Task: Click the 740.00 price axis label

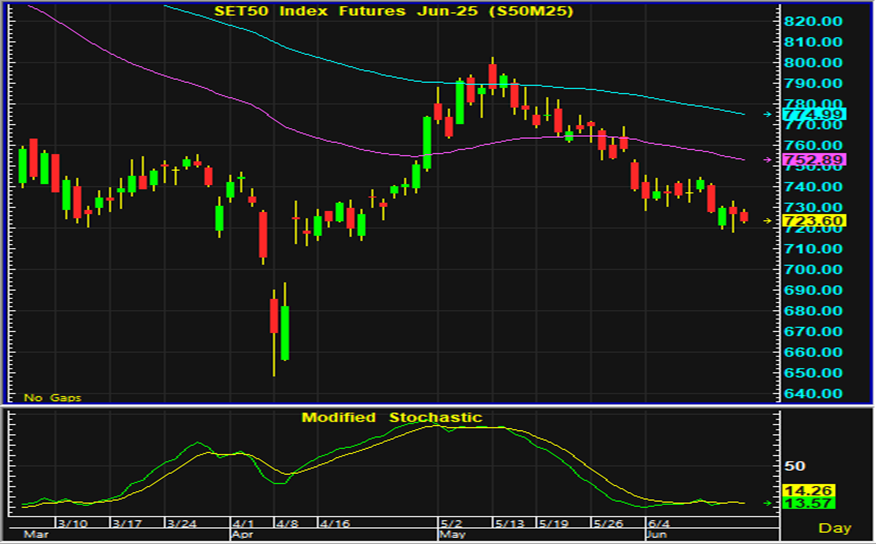Action: click(x=813, y=187)
